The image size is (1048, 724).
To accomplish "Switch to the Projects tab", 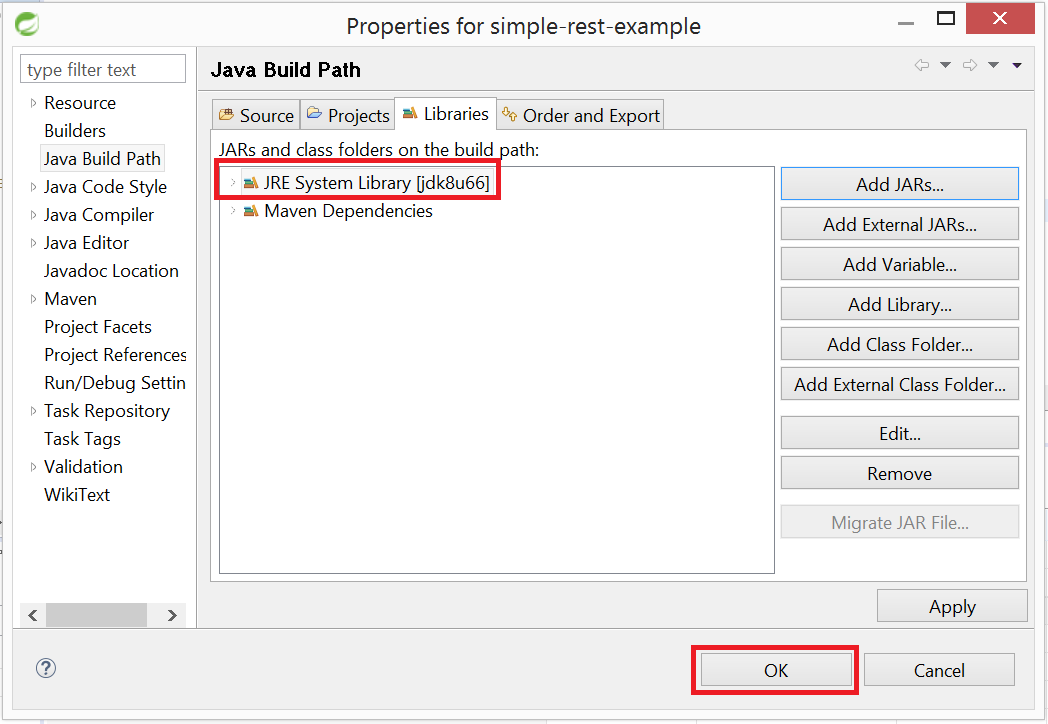I will (347, 115).
